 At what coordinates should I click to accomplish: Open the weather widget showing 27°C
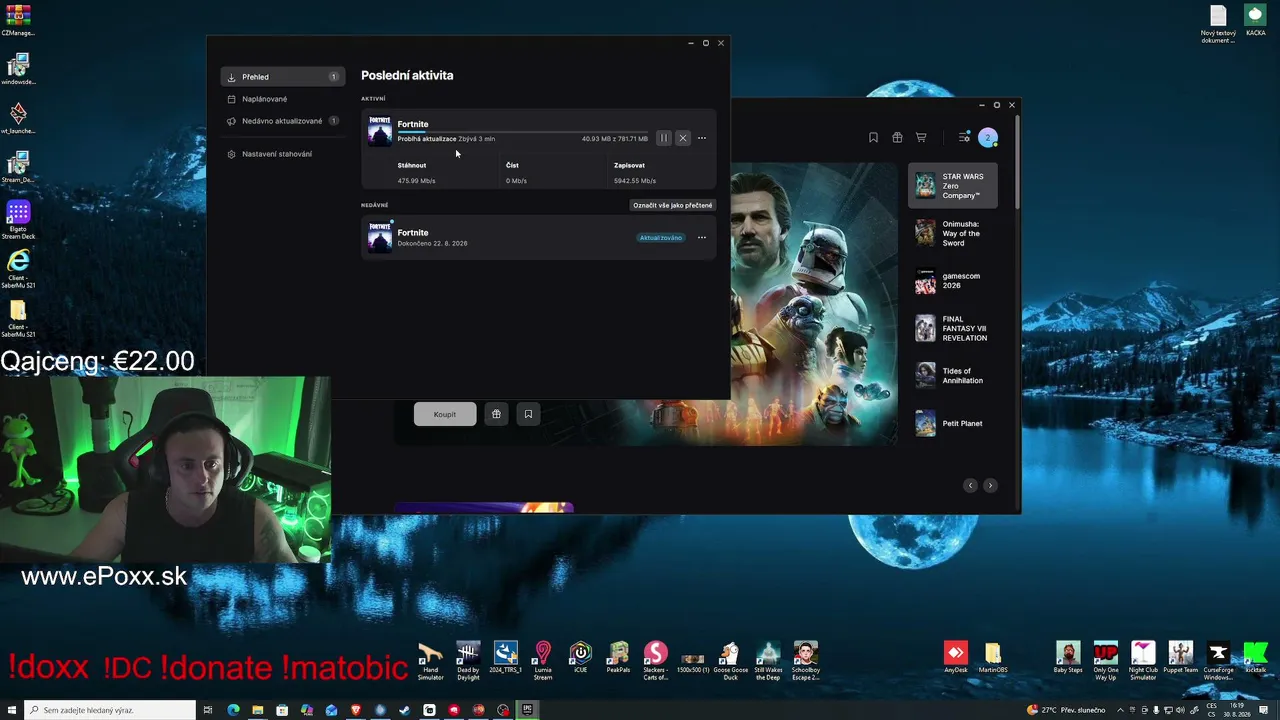click(1066, 710)
